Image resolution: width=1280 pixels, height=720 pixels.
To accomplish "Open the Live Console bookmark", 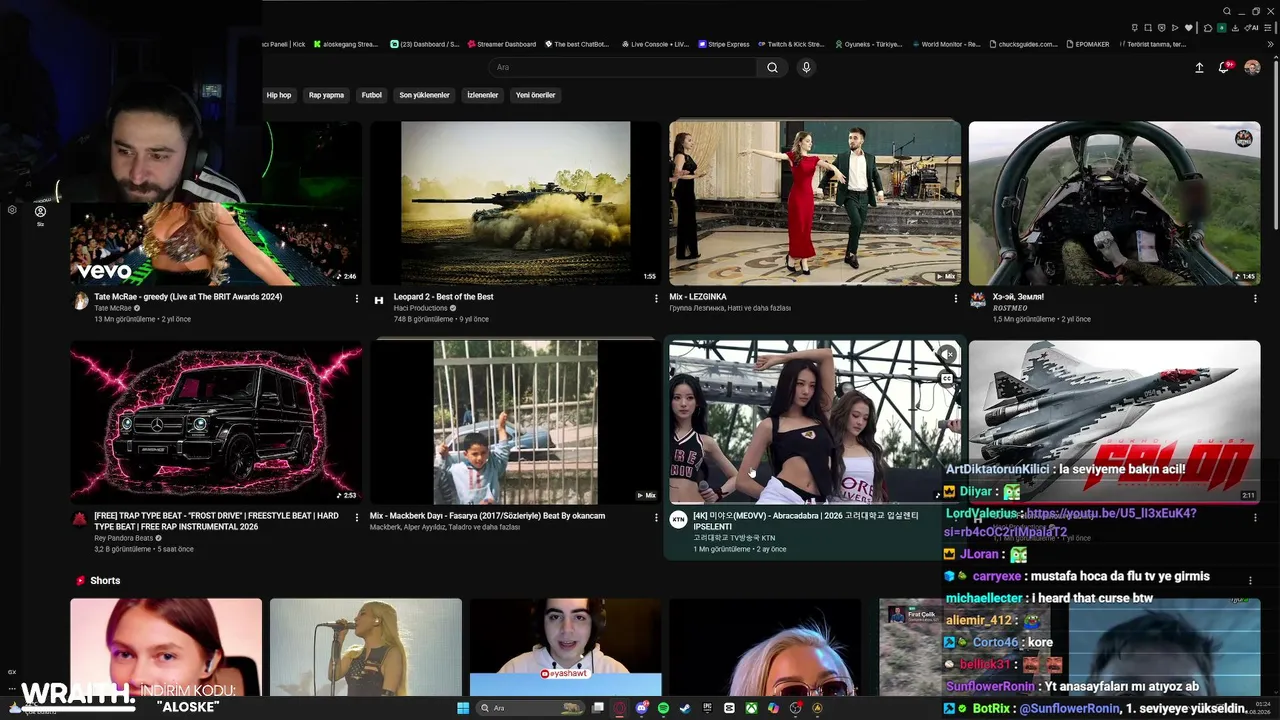I will 655,44.
